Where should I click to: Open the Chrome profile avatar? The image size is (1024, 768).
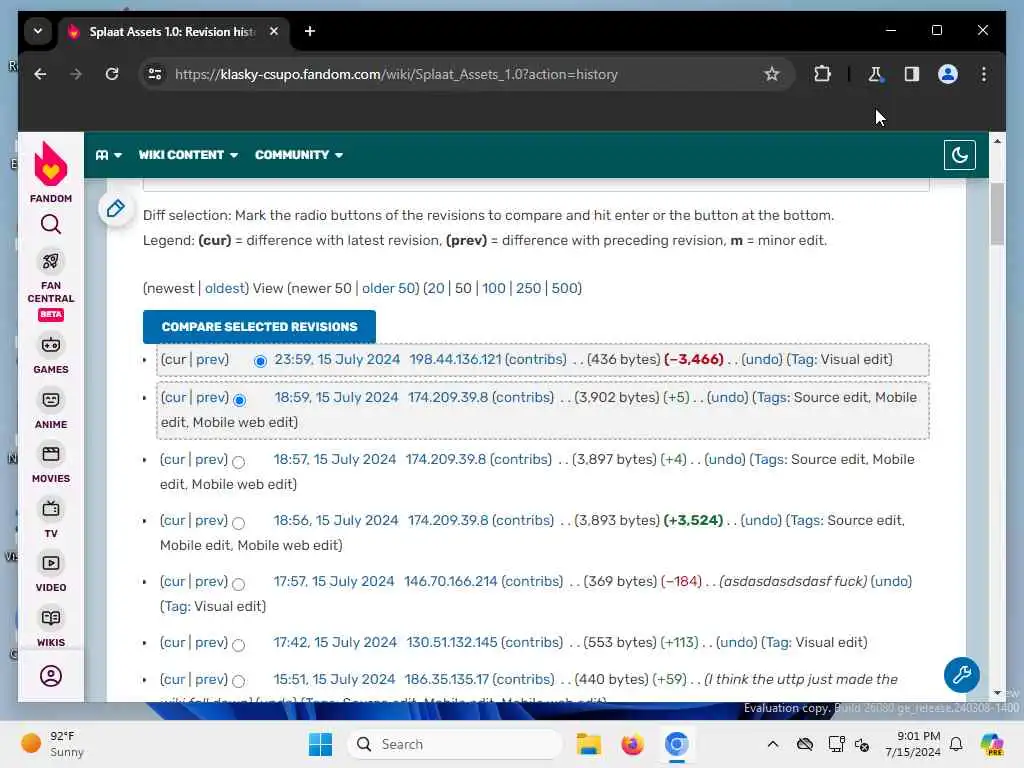click(948, 74)
